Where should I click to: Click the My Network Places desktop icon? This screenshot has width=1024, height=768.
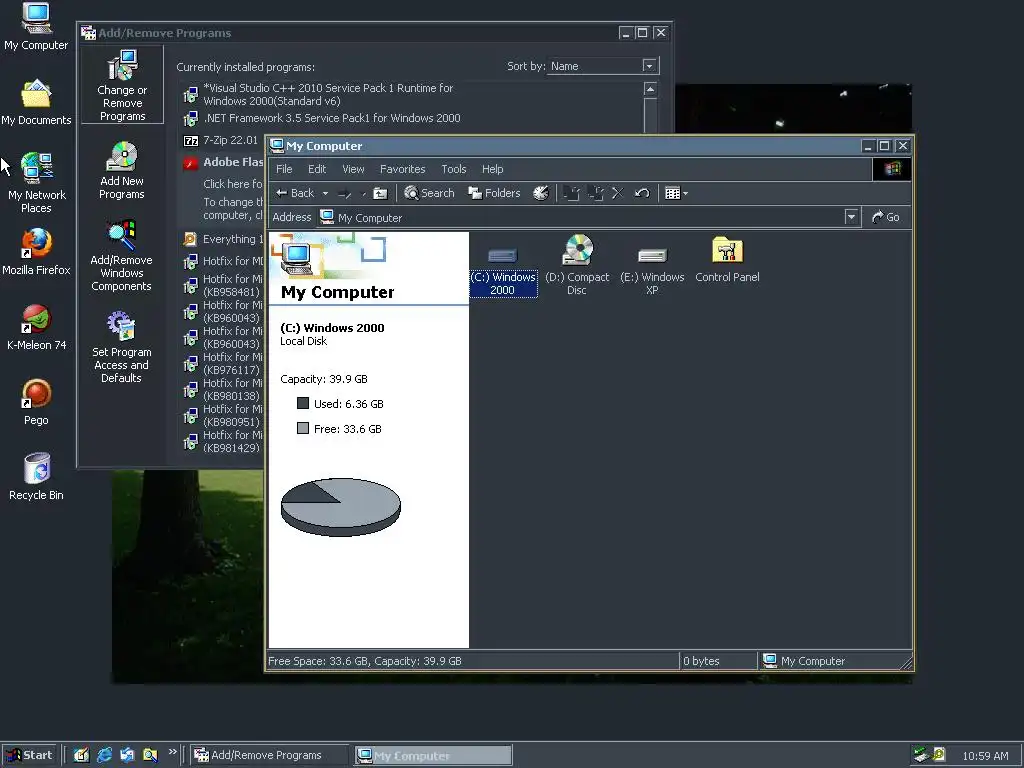point(37,183)
